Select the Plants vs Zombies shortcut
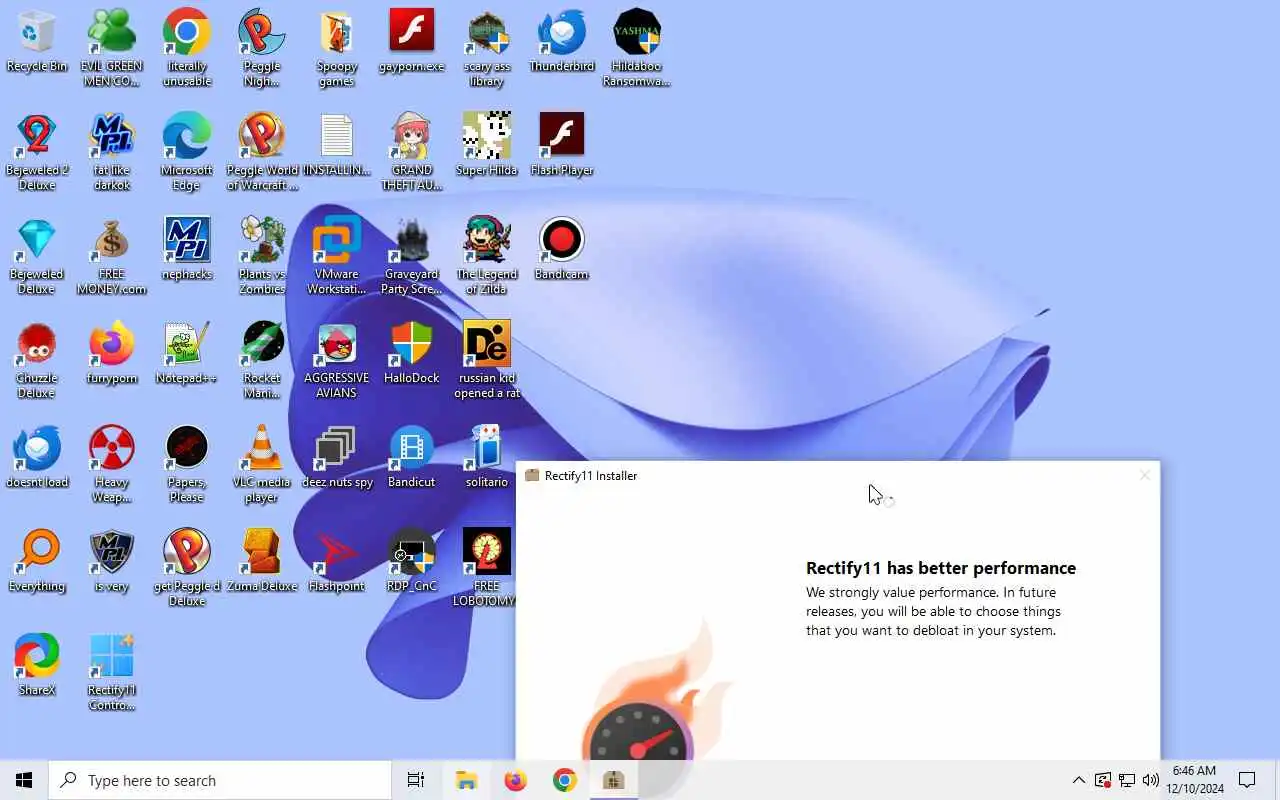This screenshot has width=1280, height=800. click(x=262, y=256)
